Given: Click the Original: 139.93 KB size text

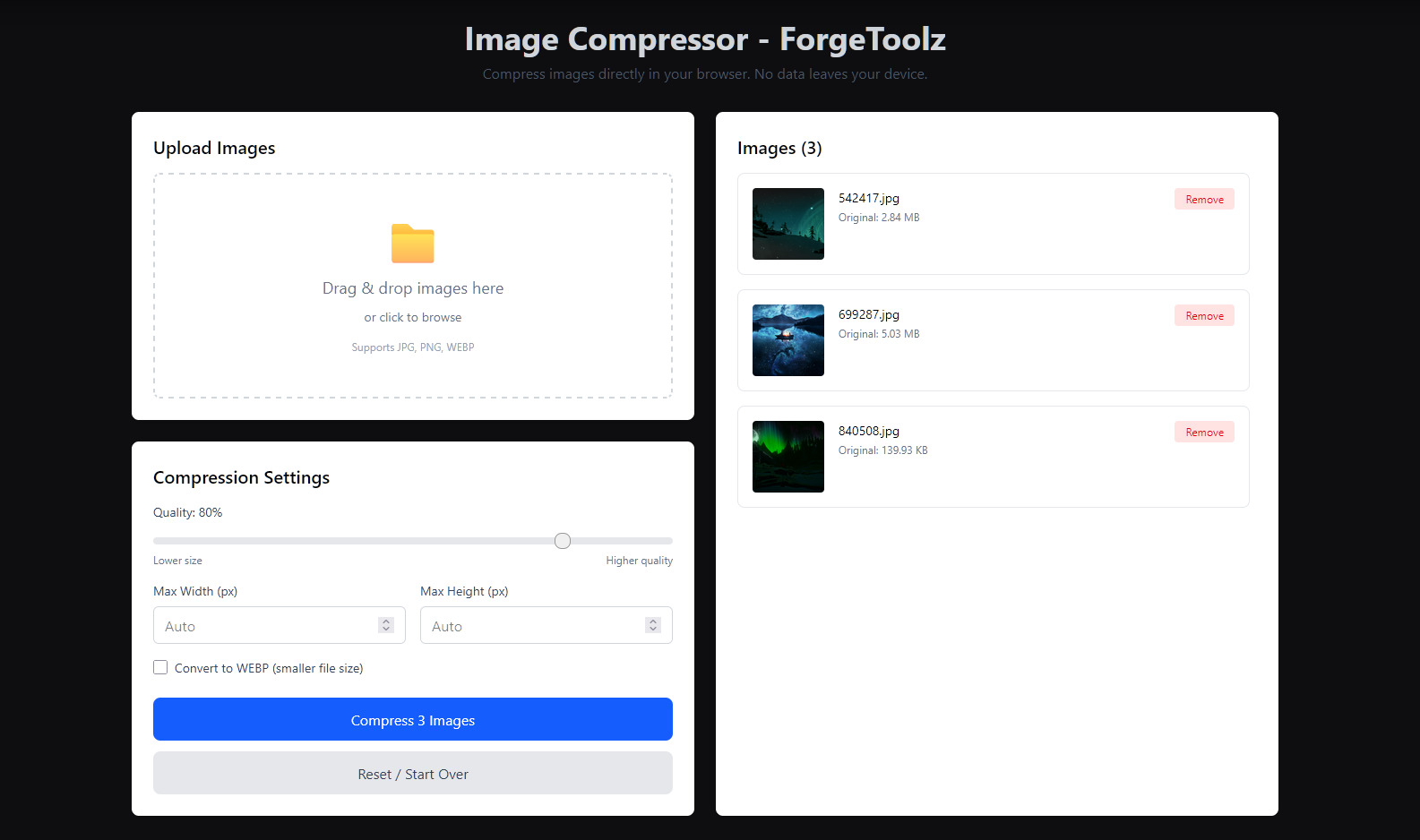Looking at the screenshot, I should (x=883, y=450).
